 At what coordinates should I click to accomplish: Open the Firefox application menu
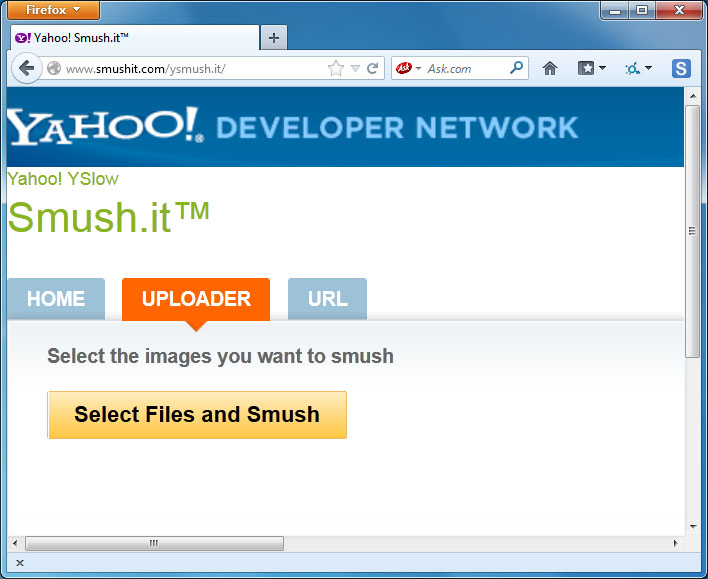tap(53, 9)
